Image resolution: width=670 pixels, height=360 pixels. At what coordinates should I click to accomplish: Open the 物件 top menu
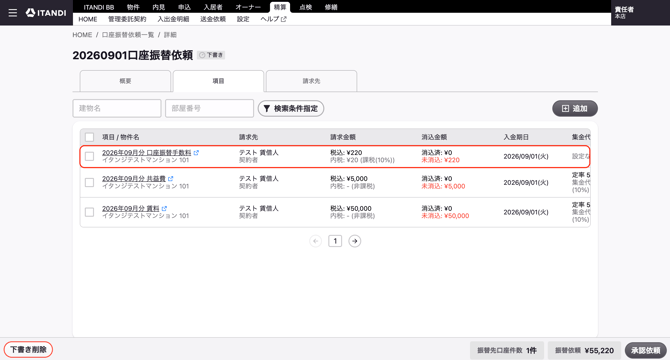pos(133,7)
